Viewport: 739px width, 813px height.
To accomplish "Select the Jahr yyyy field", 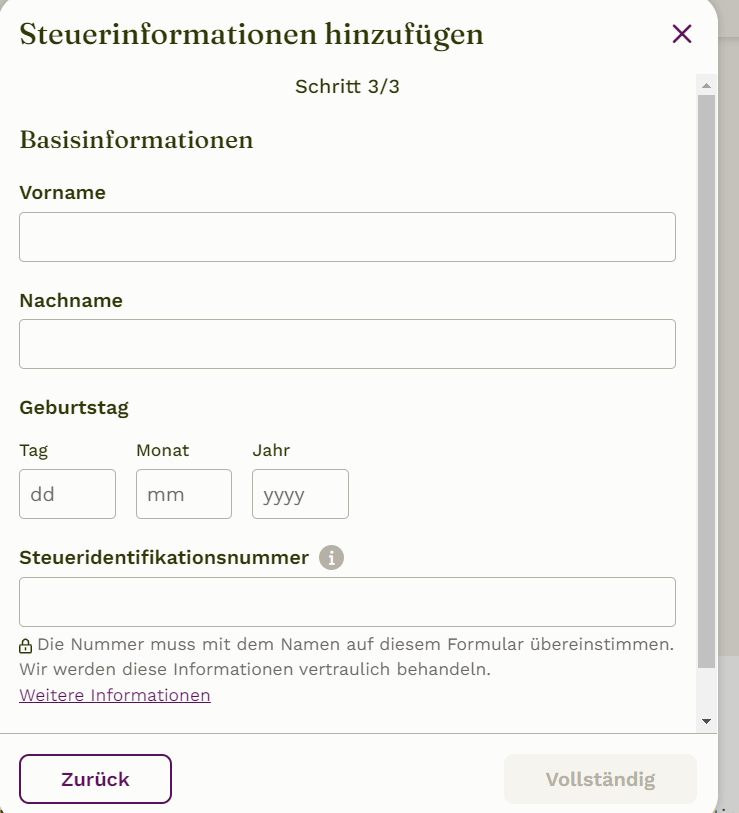I will [300, 494].
